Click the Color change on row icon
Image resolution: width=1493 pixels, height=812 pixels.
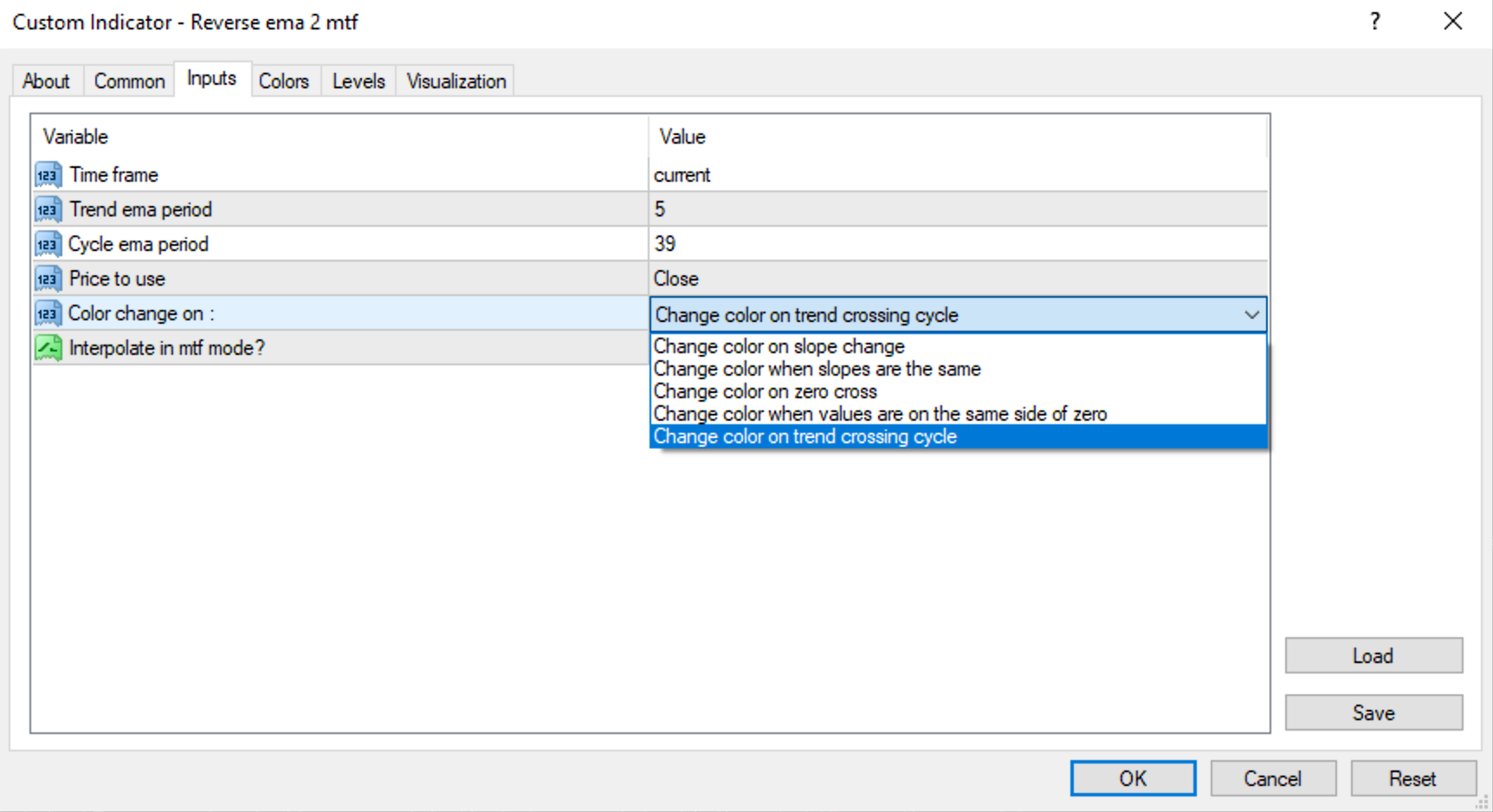tap(48, 313)
